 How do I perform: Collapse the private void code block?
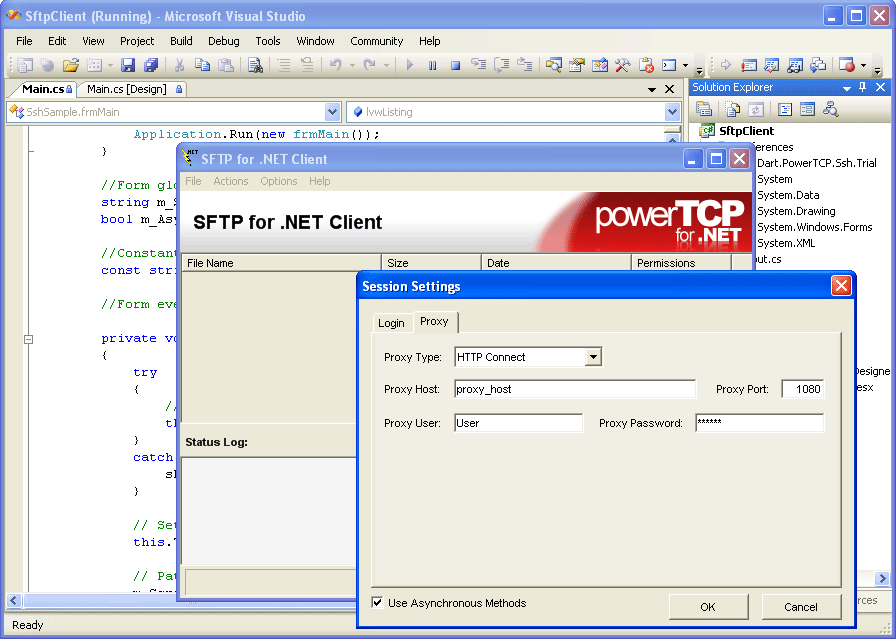click(x=29, y=339)
